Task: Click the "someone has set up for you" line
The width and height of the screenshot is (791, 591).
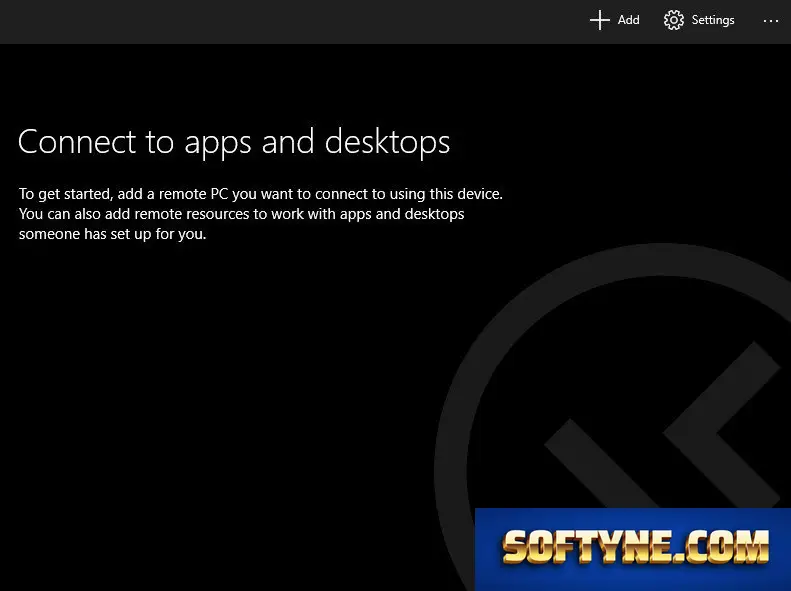Action: [x=112, y=234]
